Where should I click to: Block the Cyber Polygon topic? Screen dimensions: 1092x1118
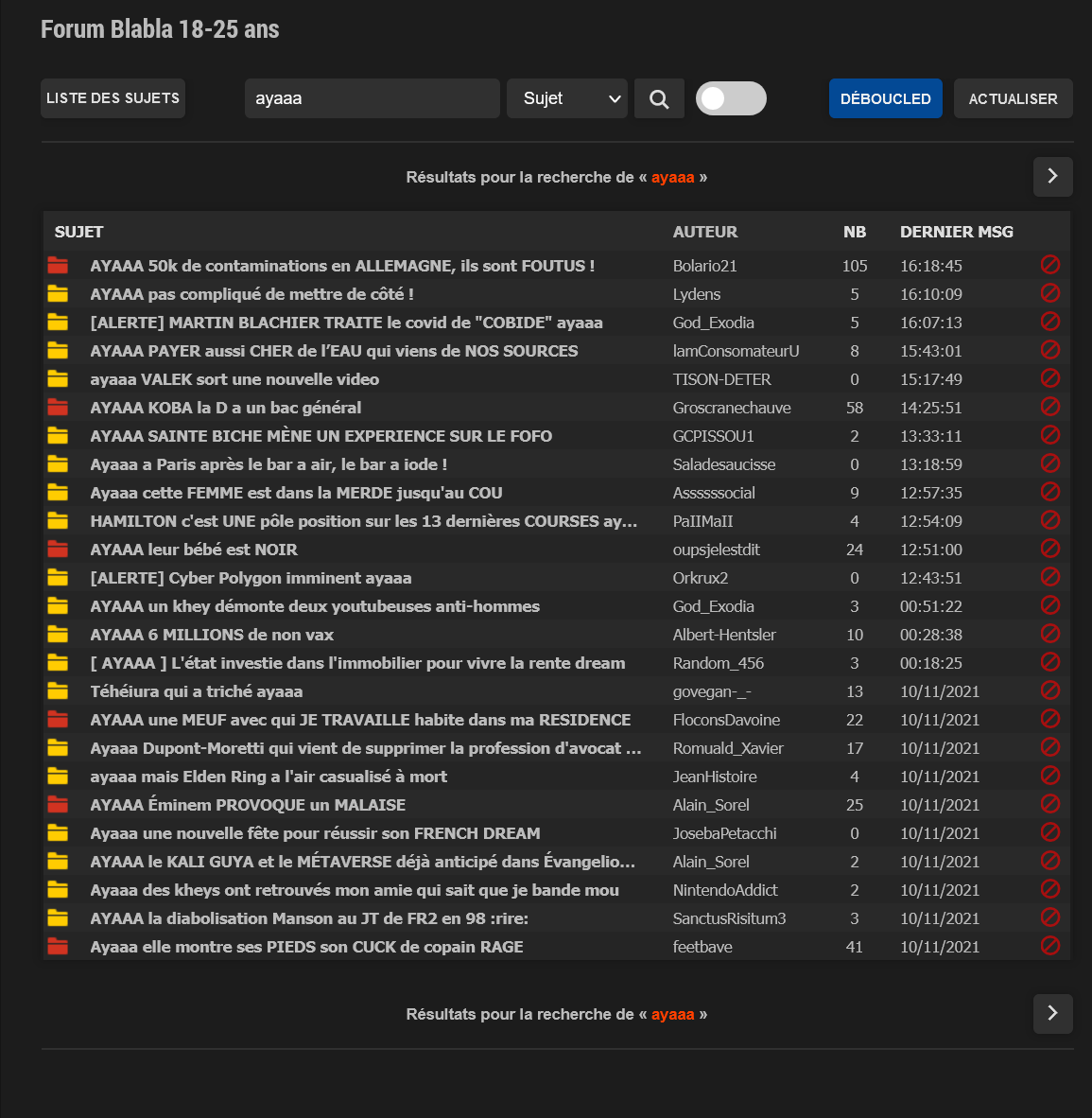tap(1050, 577)
